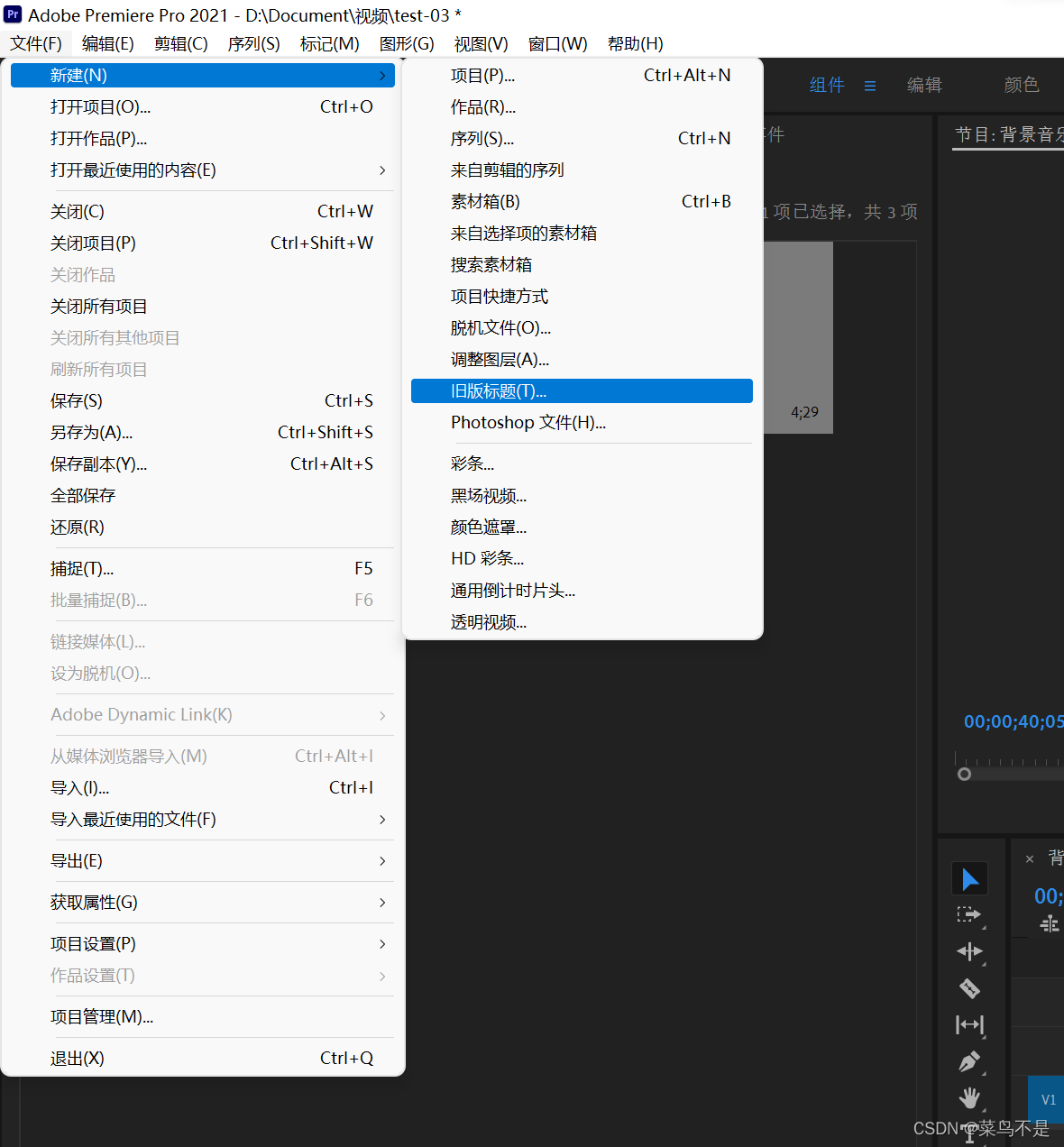Choose 调整图层(A)...
The height and width of the screenshot is (1147, 1064).
582,360
